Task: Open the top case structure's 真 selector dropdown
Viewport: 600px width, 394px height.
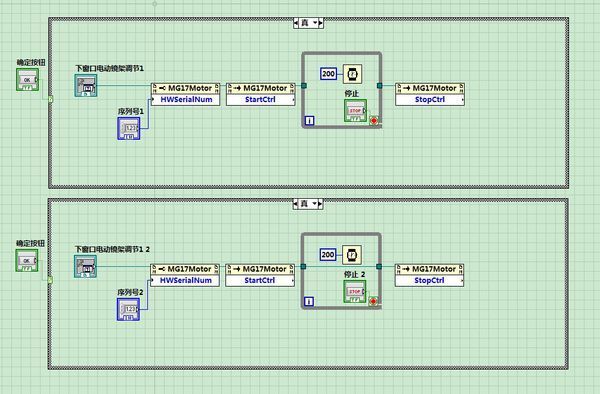Action: [x=308, y=23]
